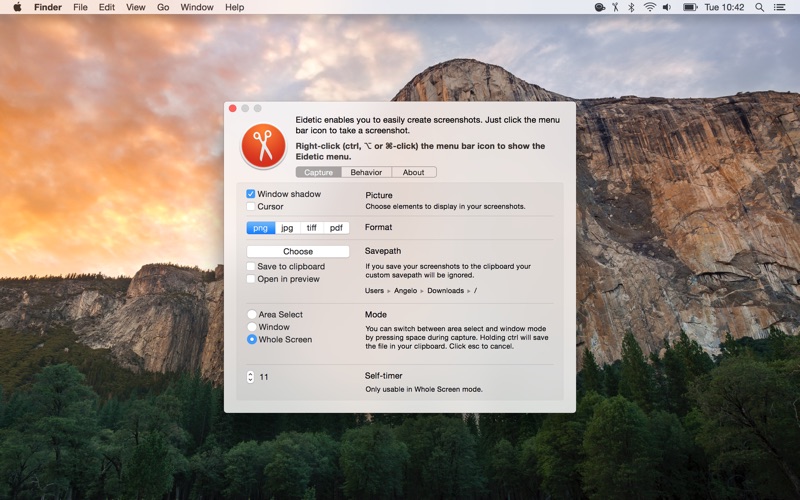
Task: Open the Help menu
Action: (x=235, y=7)
